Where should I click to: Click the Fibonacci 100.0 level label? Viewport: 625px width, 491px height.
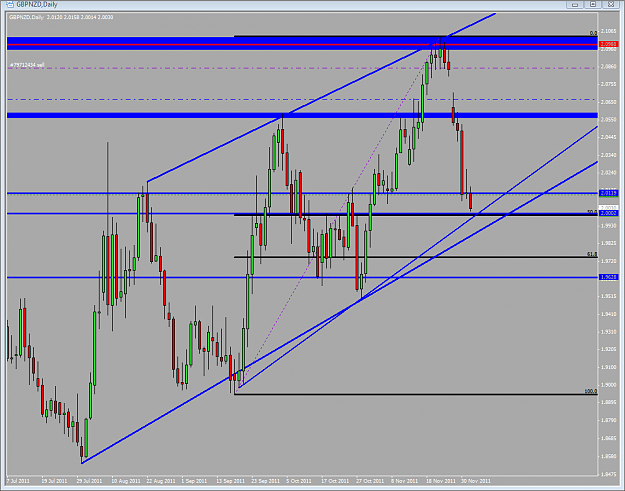tap(591, 391)
